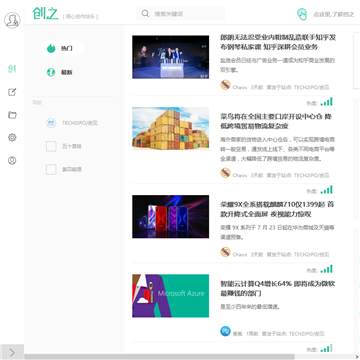
Task: Click heat signal bars under the Azure article
Action: pyautogui.click(x=327, y=348)
